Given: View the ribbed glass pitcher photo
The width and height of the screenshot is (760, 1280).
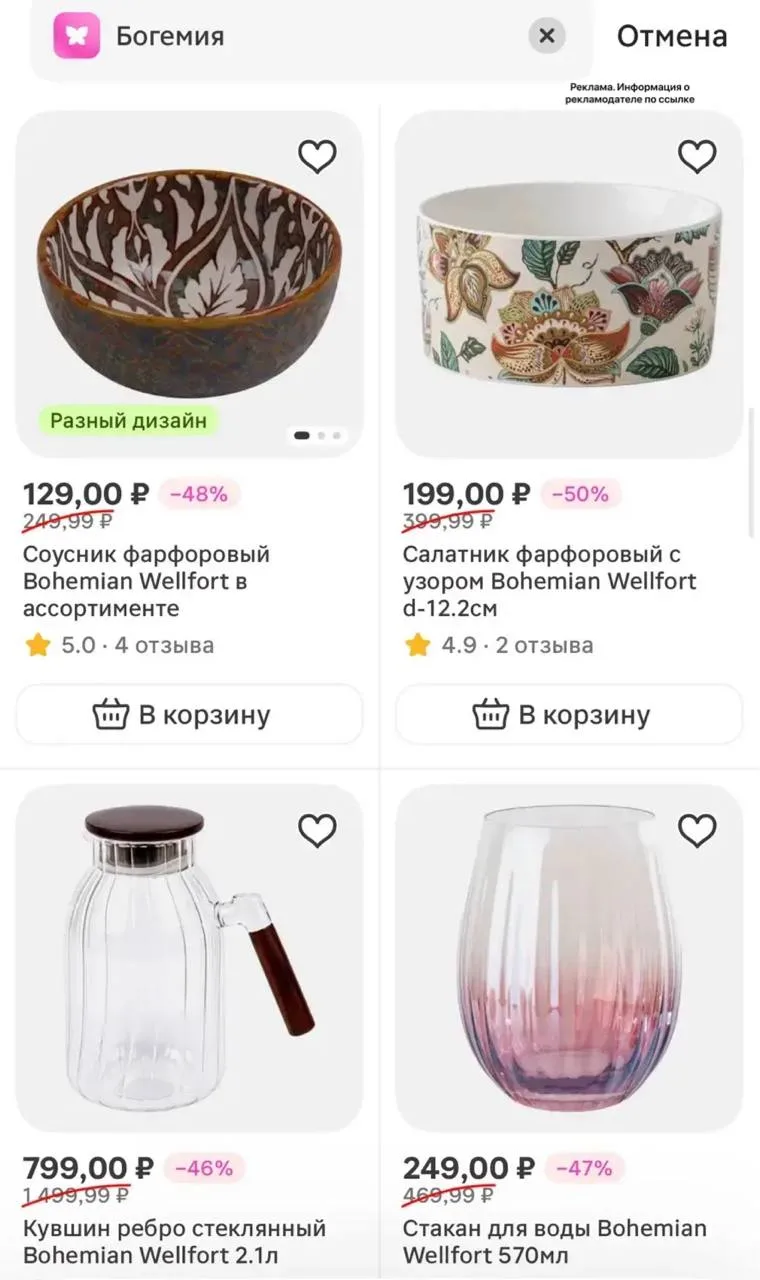Looking at the screenshot, I should point(189,958).
